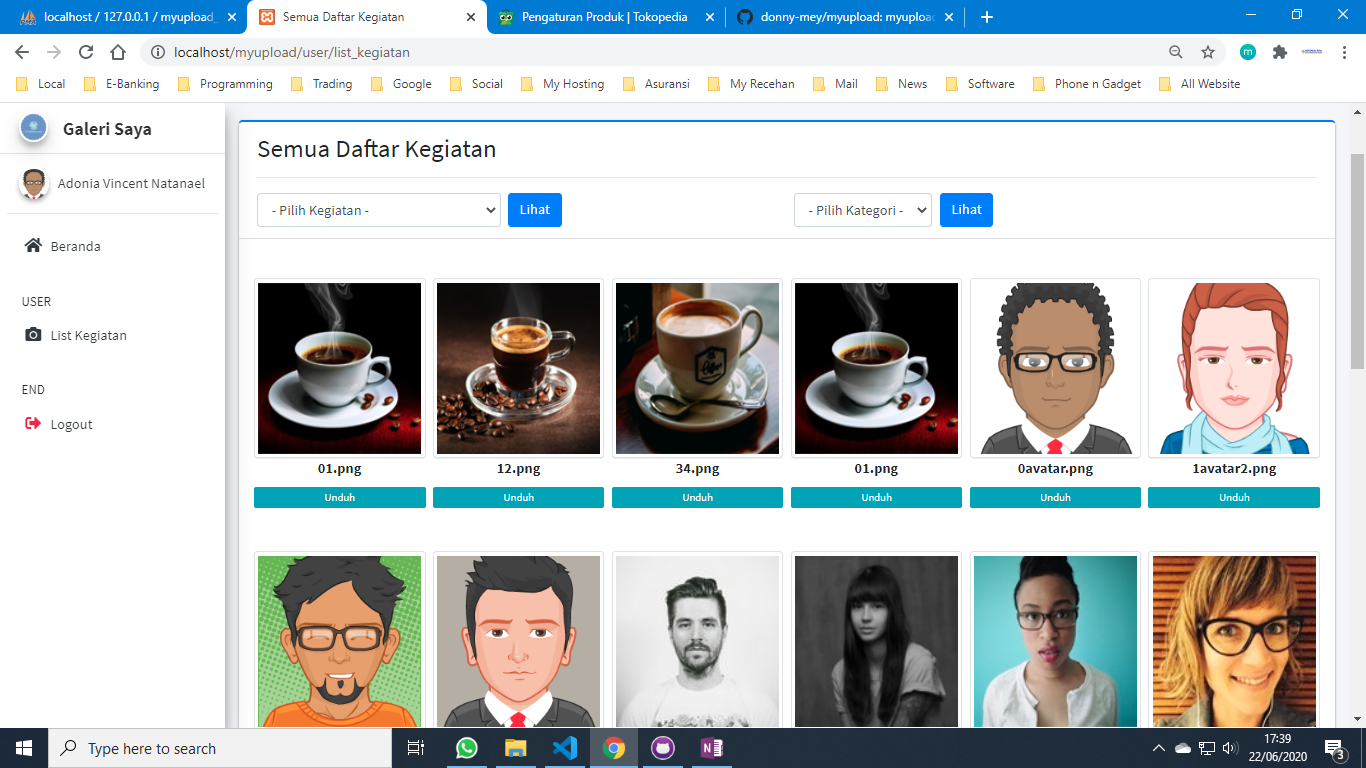Click the camera icon beside List Kegiatan
The height and width of the screenshot is (768, 1366).
[33, 335]
